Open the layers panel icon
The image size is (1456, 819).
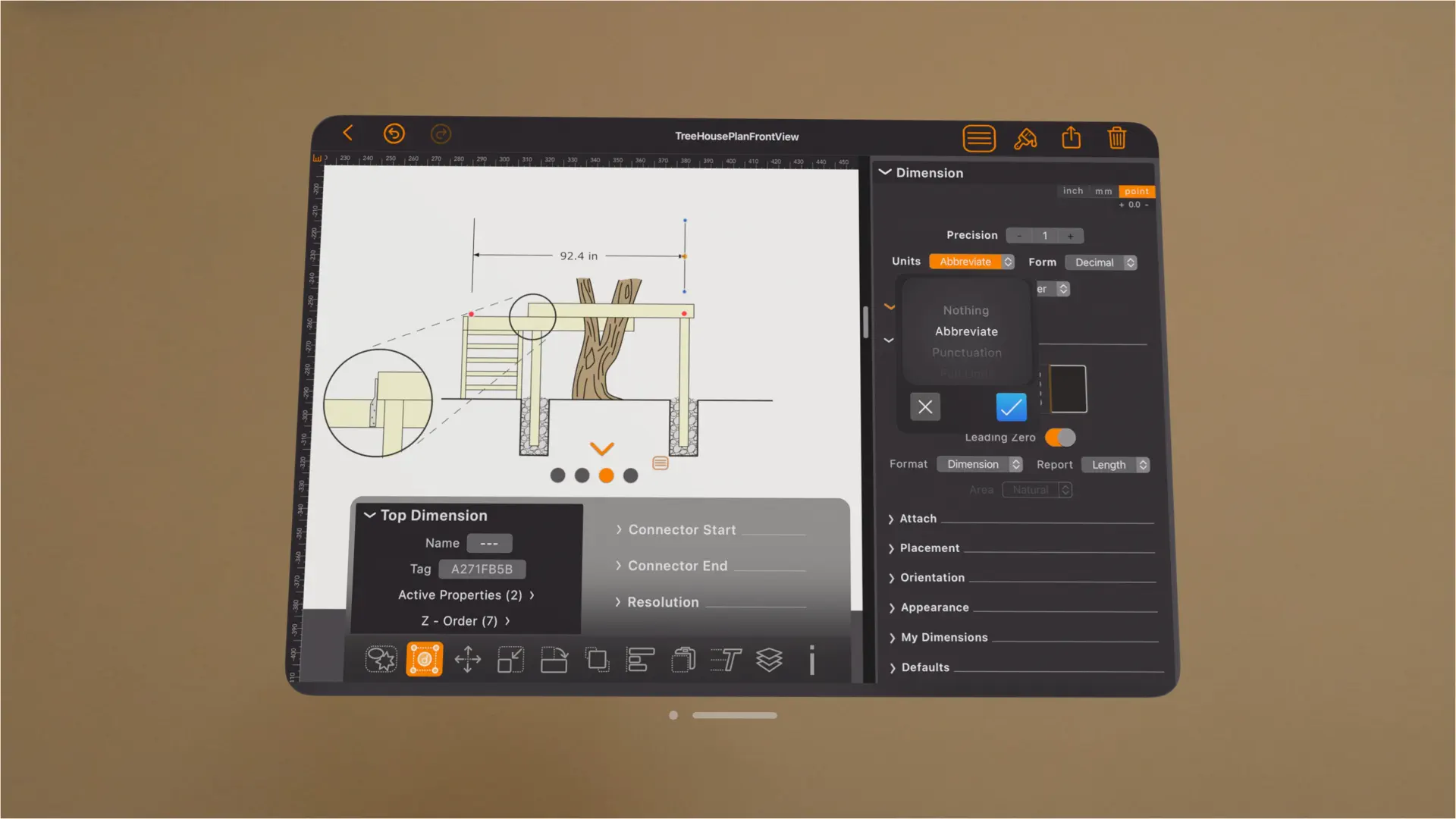click(x=769, y=660)
